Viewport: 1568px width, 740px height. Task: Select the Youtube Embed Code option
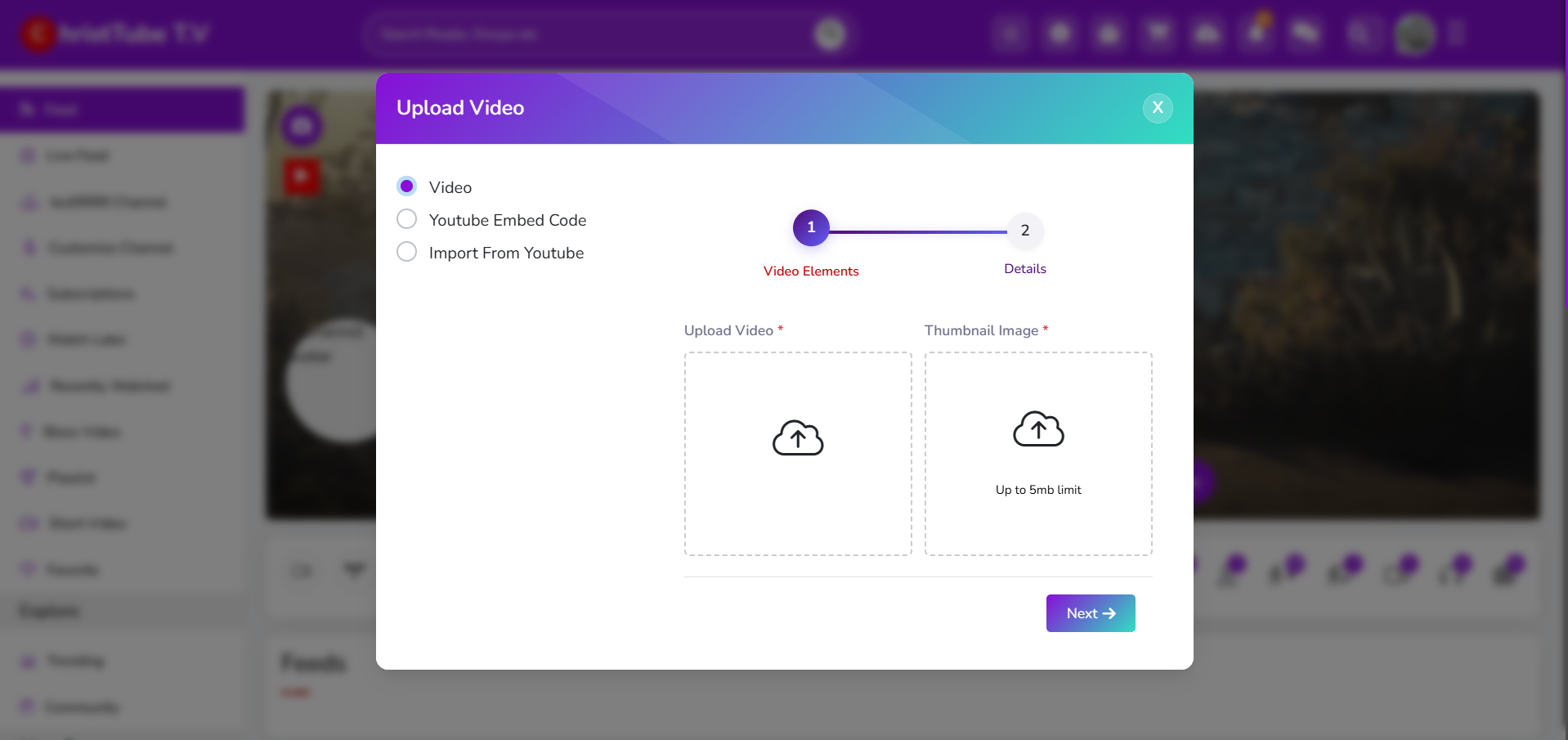(x=406, y=219)
